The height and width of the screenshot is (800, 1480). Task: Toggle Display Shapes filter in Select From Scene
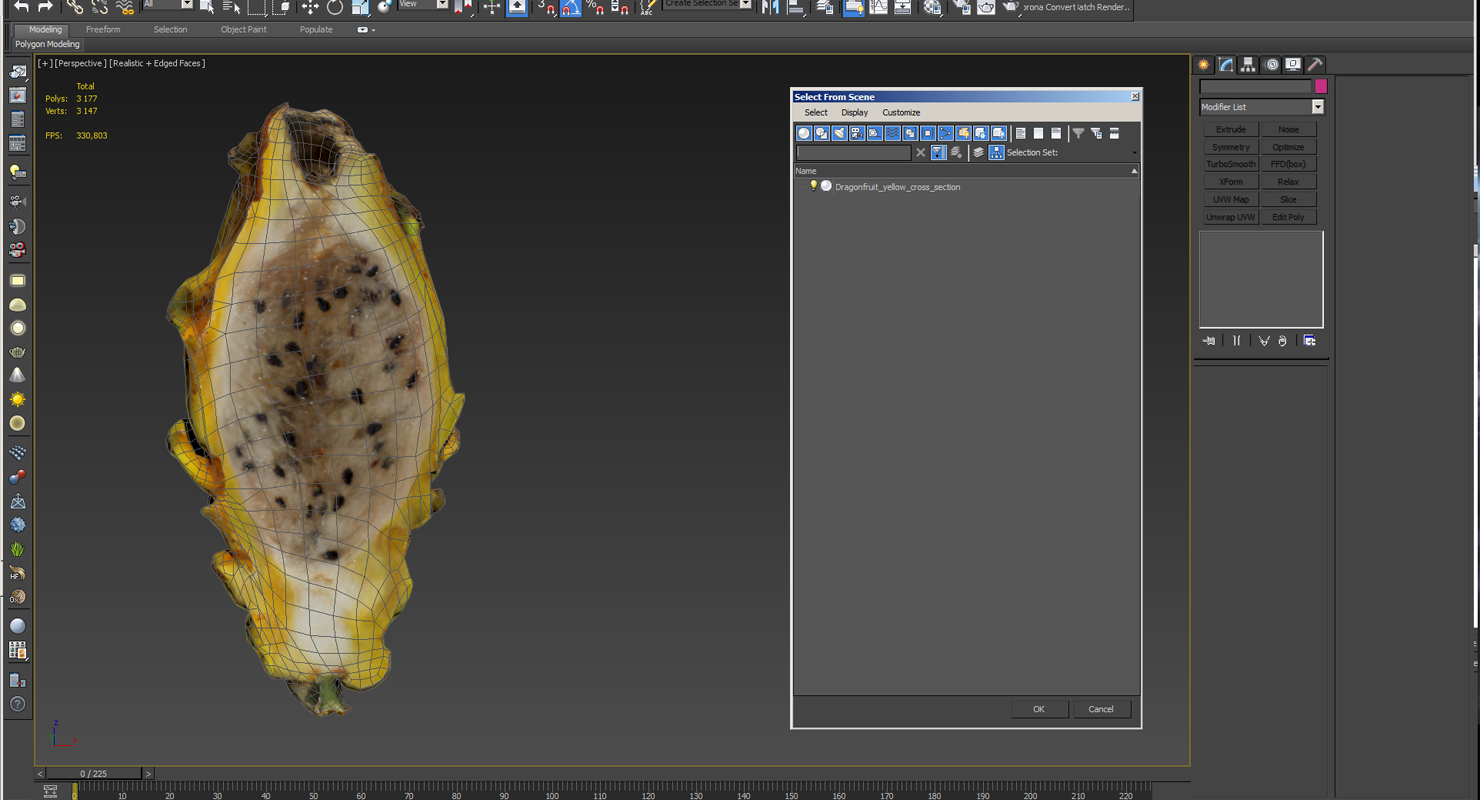(821, 133)
